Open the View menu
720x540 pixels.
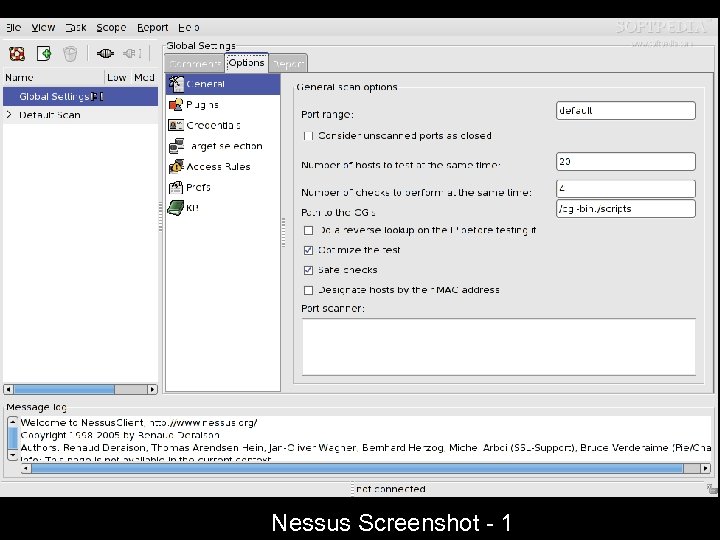point(43,28)
